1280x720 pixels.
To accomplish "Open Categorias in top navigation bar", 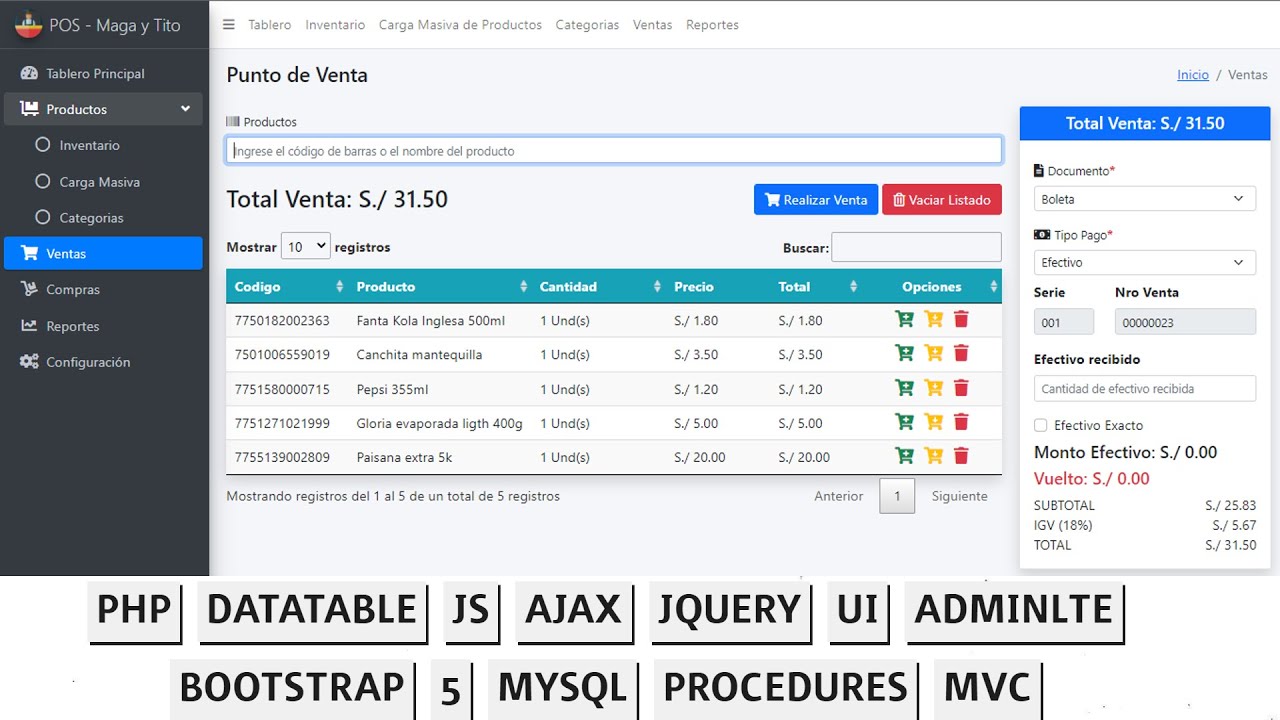I will click(587, 25).
